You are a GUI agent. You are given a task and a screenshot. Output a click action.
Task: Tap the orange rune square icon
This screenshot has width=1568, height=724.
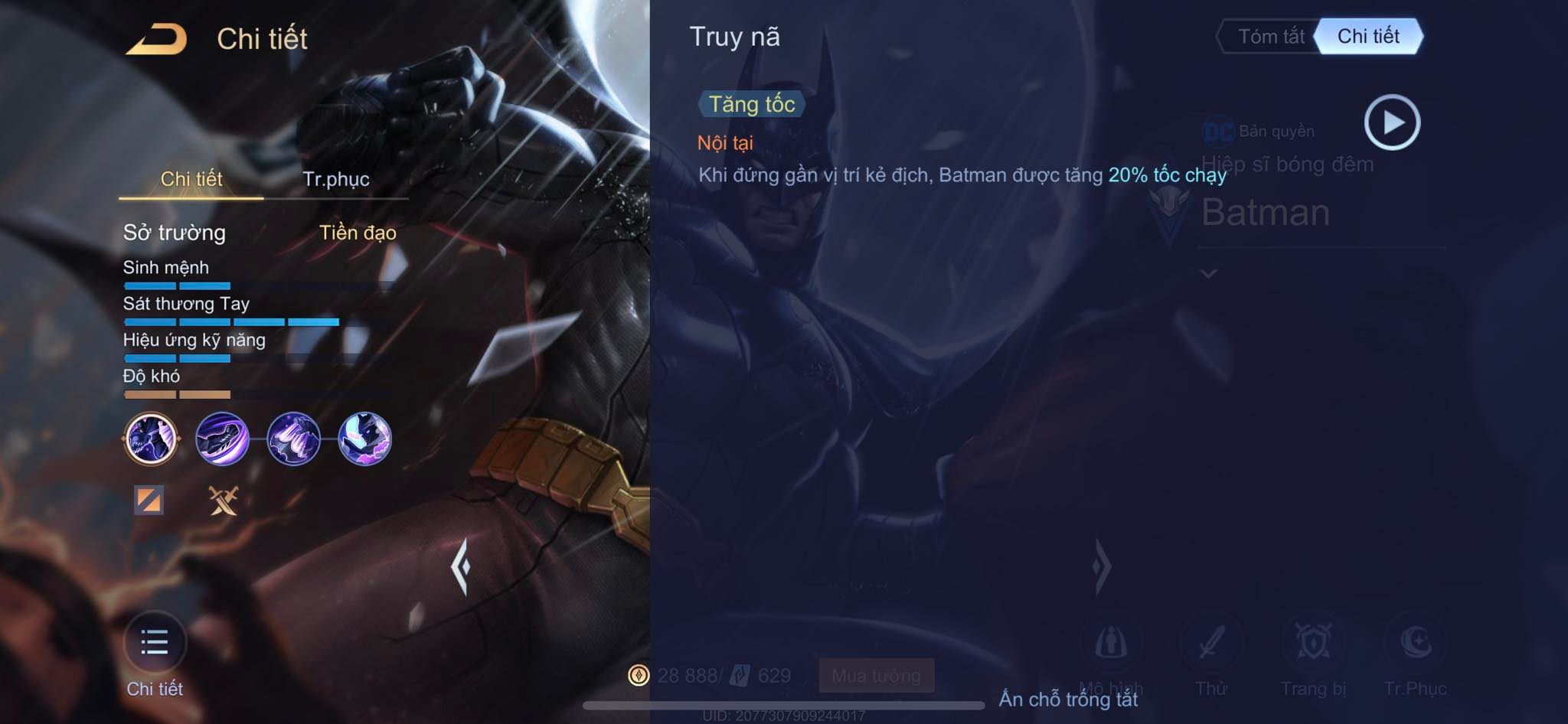point(149,501)
